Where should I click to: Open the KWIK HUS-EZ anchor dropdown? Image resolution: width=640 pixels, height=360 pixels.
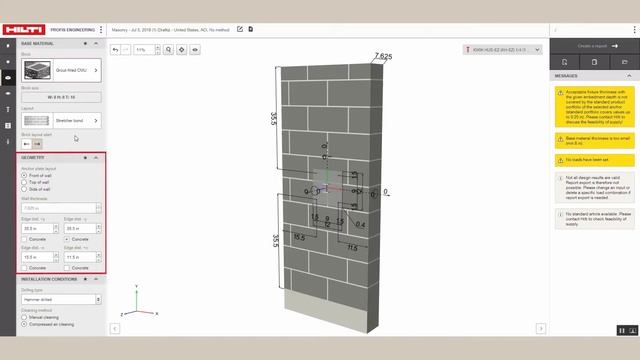pos(502,50)
